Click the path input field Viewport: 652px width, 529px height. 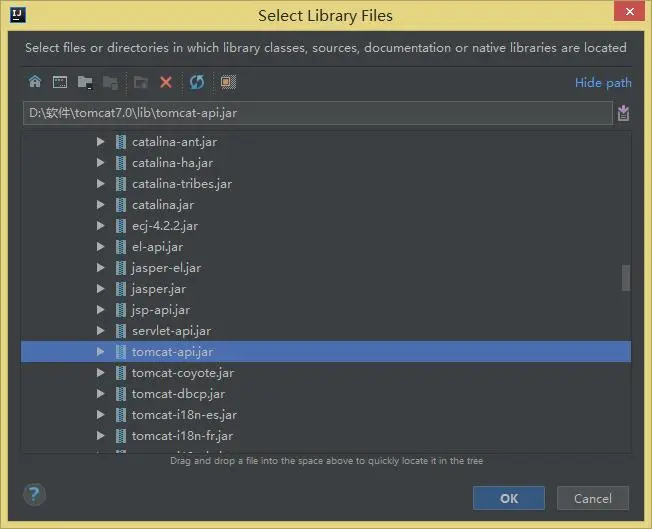click(x=318, y=113)
